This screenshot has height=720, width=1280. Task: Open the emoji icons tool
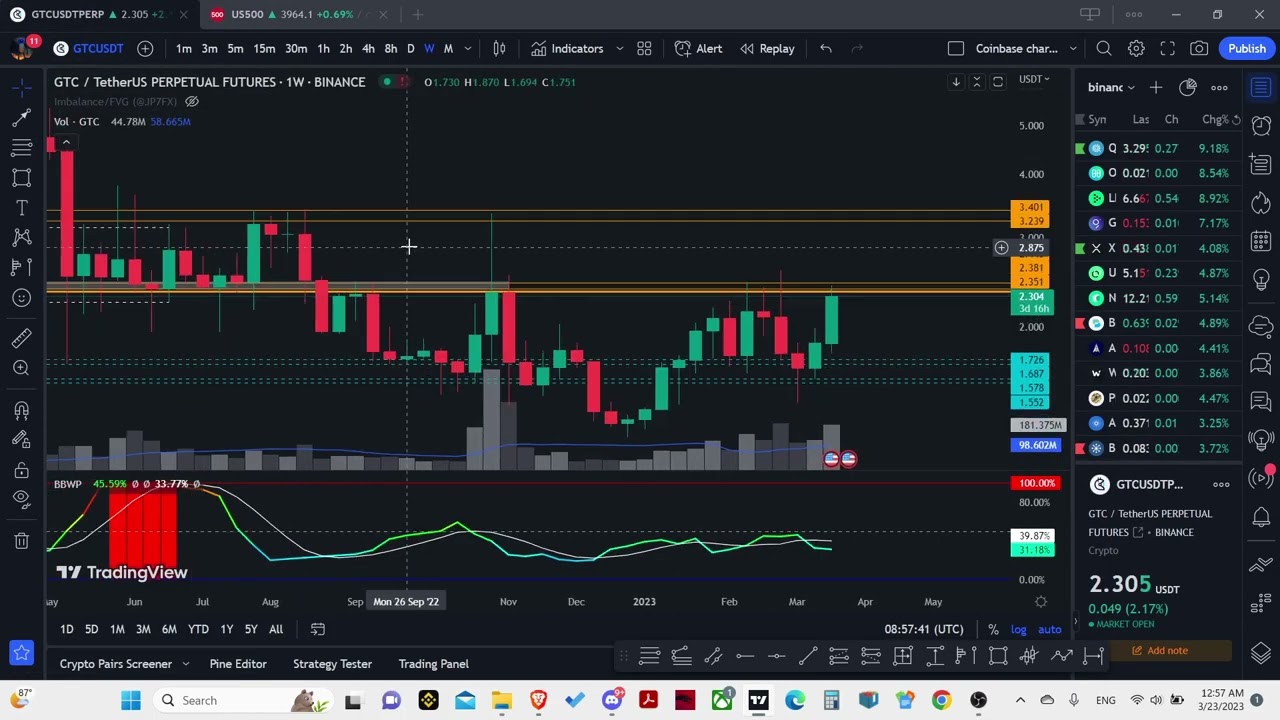pyautogui.click(x=21, y=298)
